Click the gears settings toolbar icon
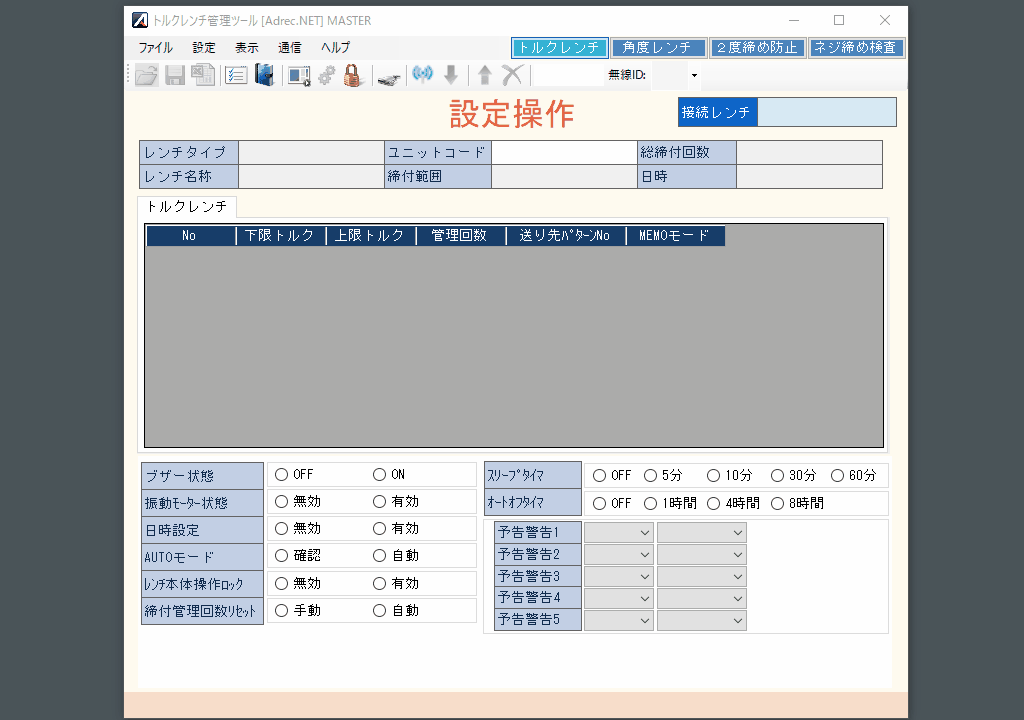Image resolution: width=1024 pixels, height=720 pixels. (326, 76)
